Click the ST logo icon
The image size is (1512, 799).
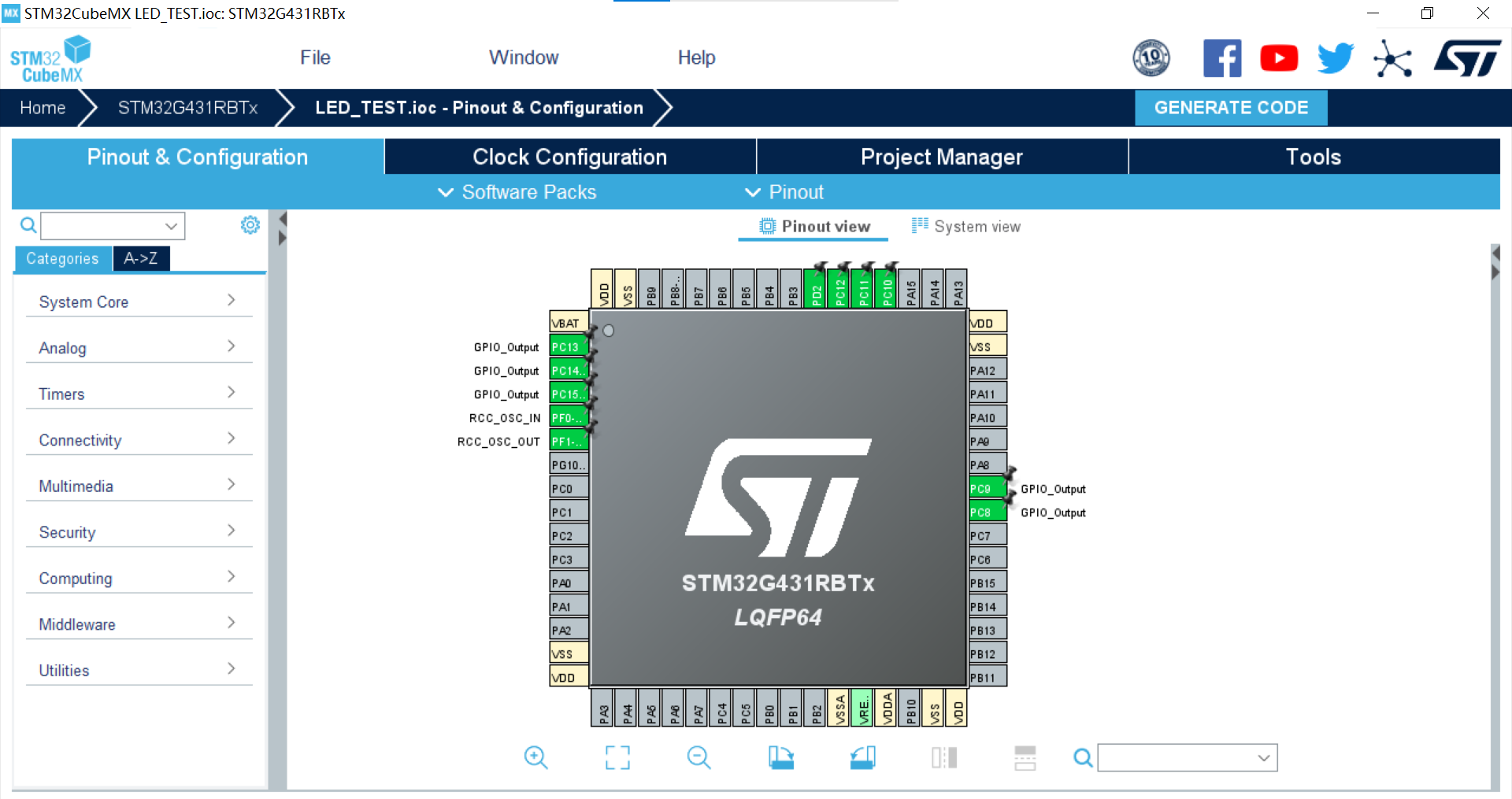(1468, 58)
